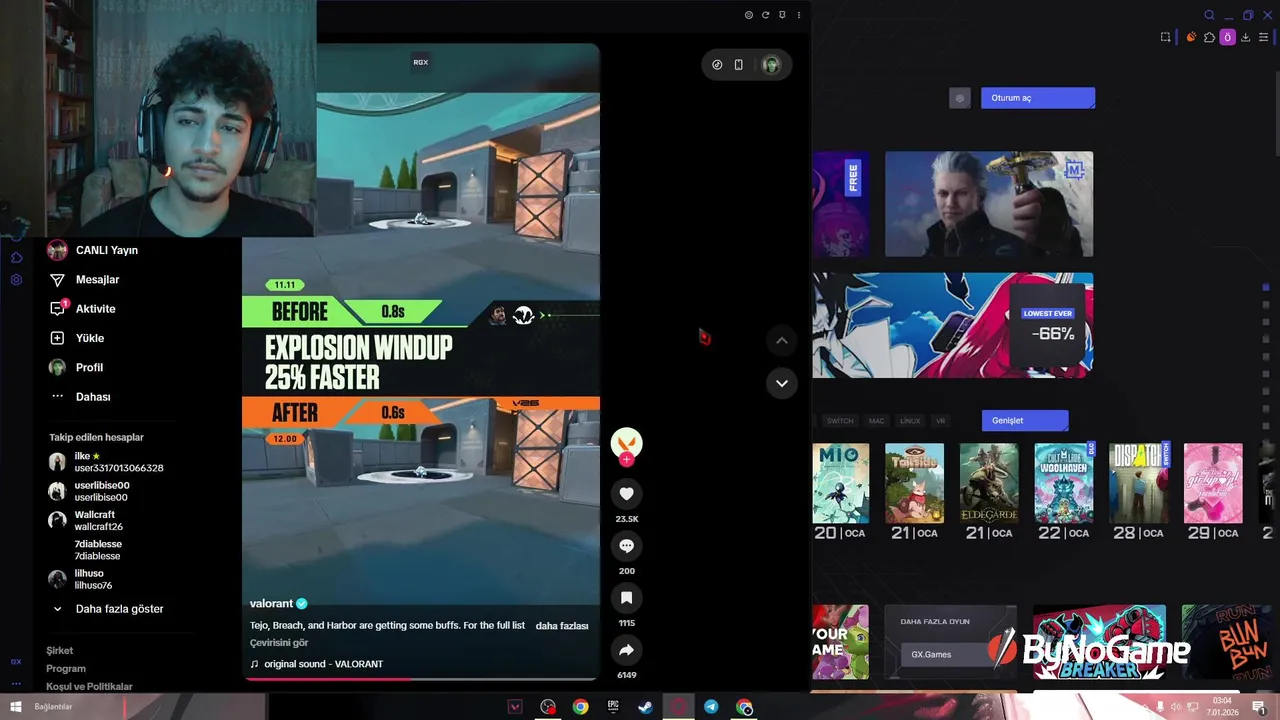This screenshot has height=720, width=1280.
Task: Bookmark the video
Action: tap(626, 598)
